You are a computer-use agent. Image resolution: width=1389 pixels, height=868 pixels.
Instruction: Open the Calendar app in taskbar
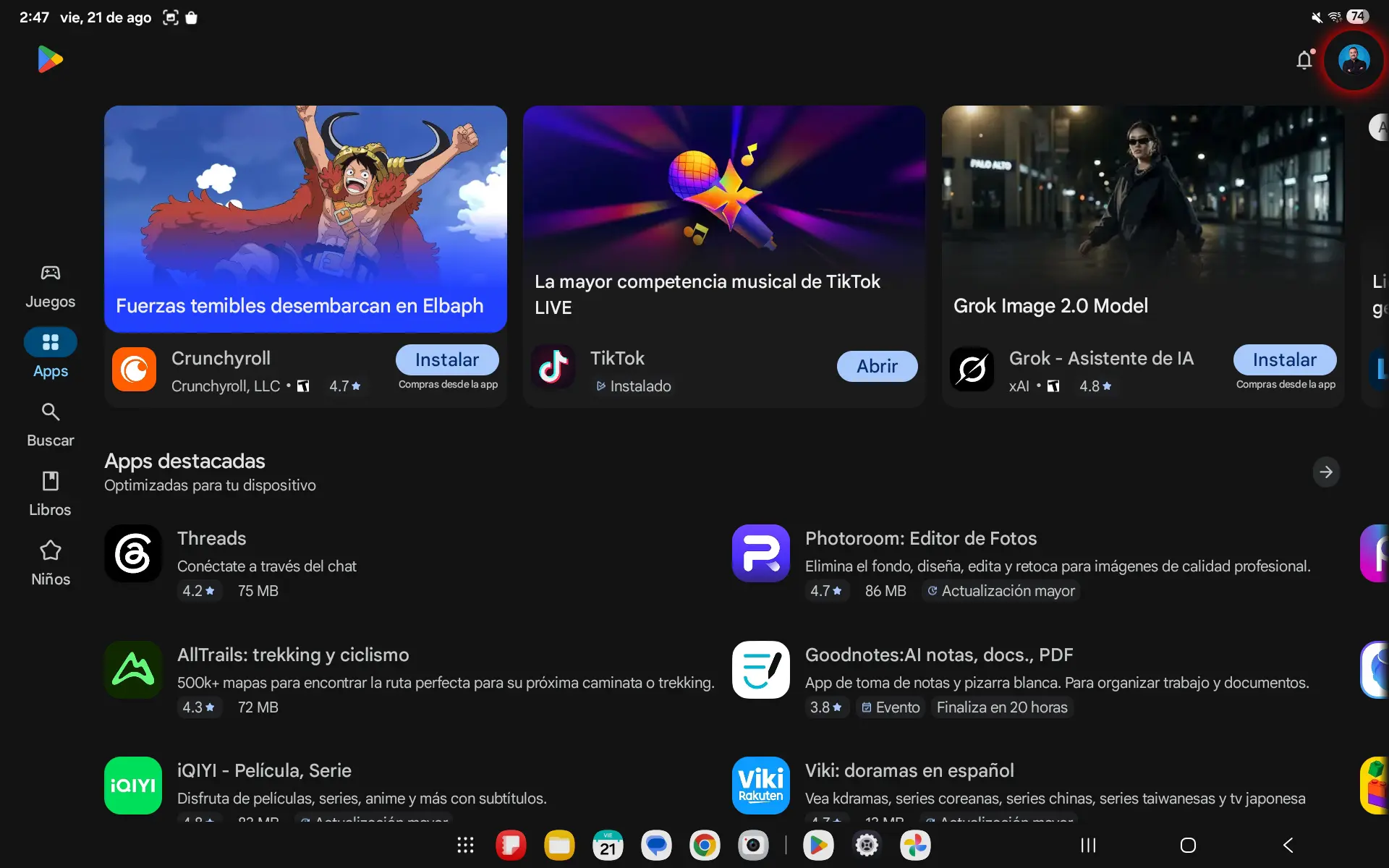[x=608, y=845]
